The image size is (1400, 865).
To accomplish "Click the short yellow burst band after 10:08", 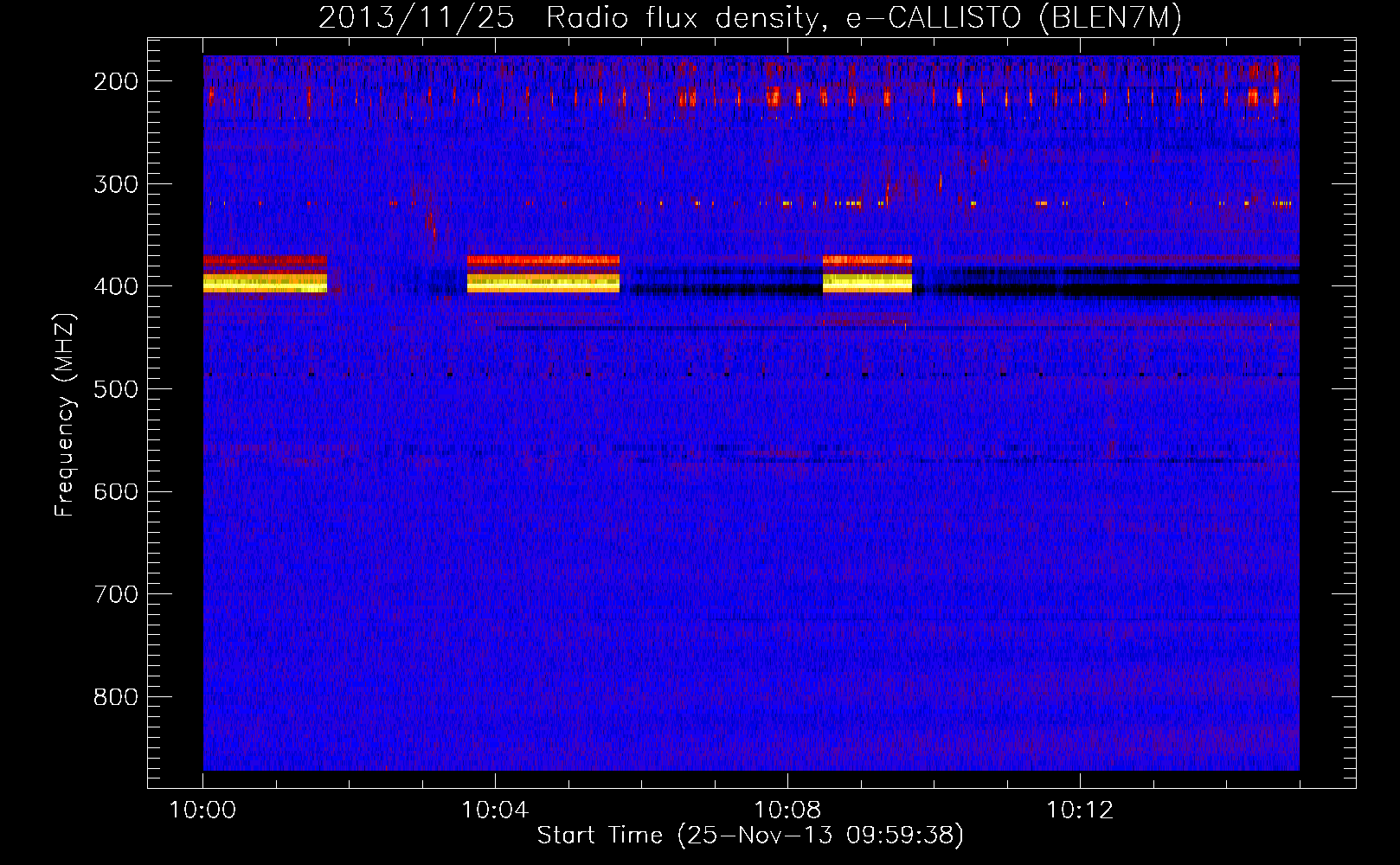I will [x=867, y=283].
